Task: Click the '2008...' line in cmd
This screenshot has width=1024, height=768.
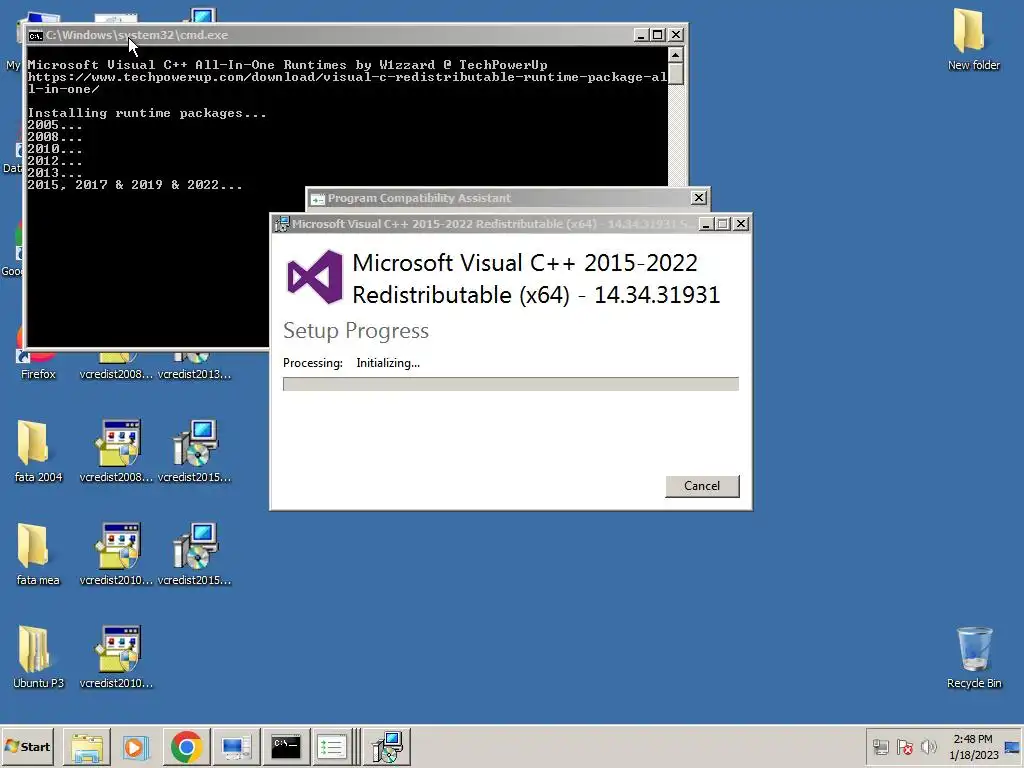Action: (x=55, y=137)
